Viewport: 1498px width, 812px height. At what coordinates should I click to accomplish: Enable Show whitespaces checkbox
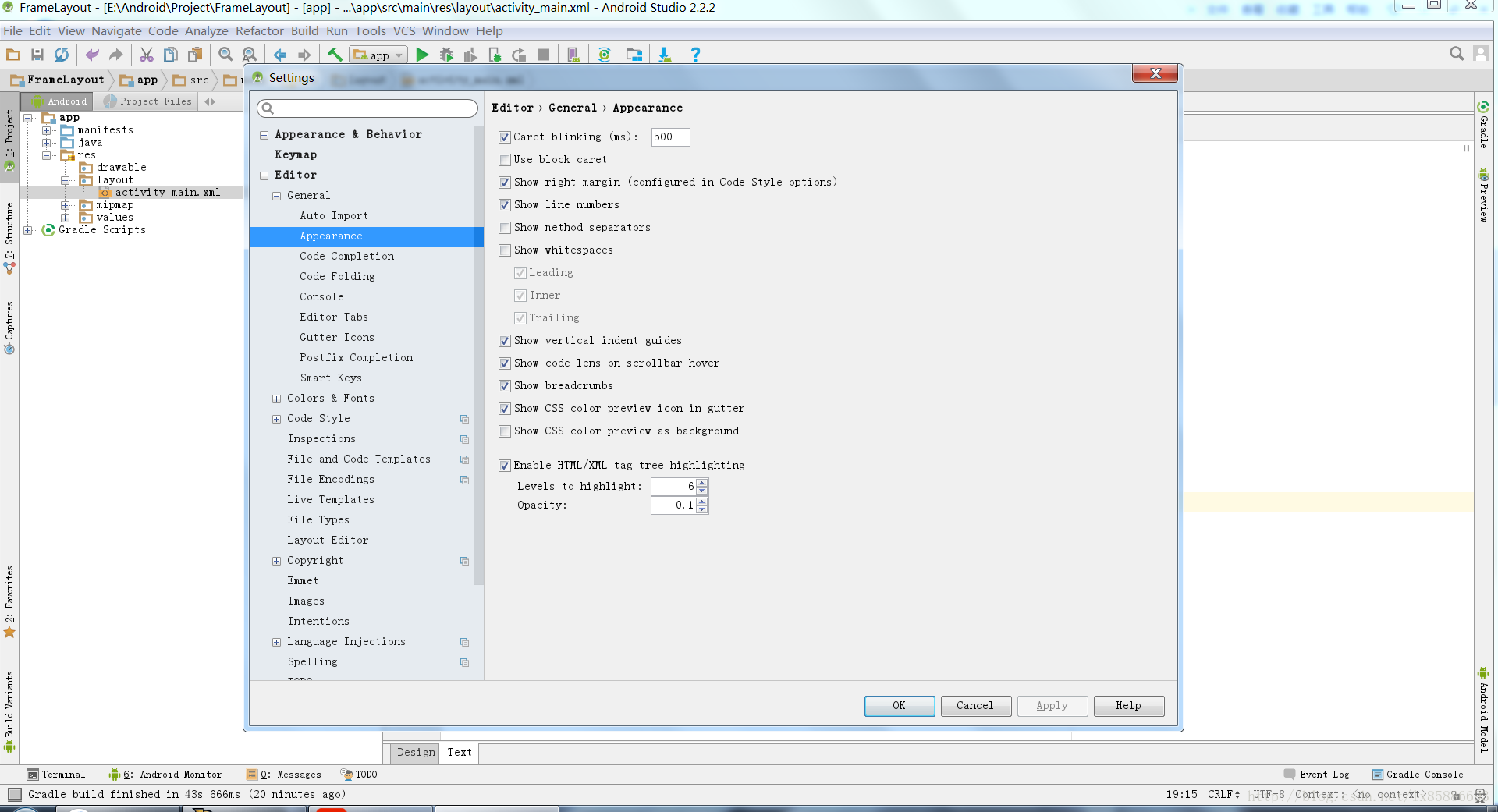pos(505,250)
